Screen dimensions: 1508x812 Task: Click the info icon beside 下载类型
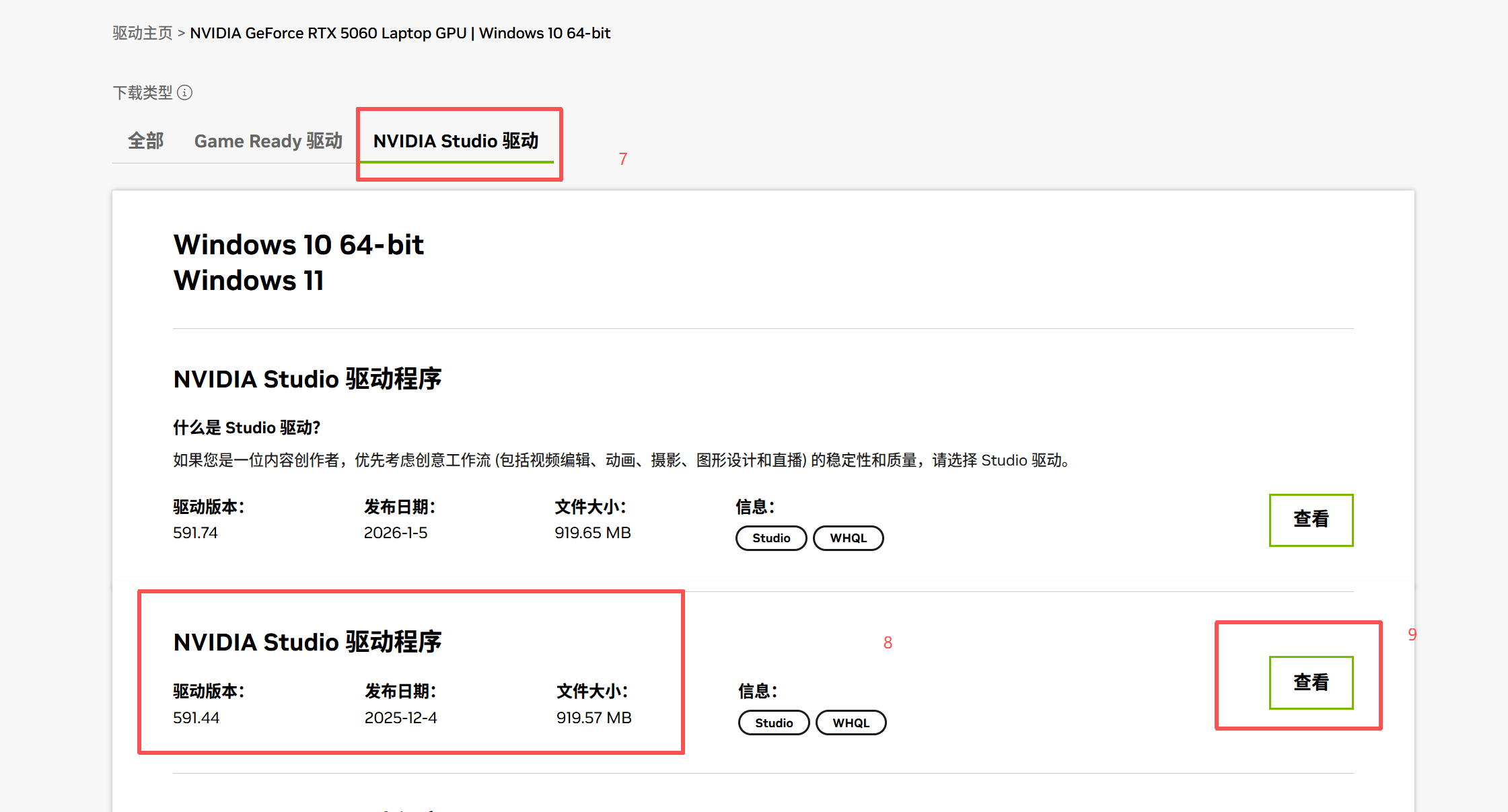[x=185, y=93]
